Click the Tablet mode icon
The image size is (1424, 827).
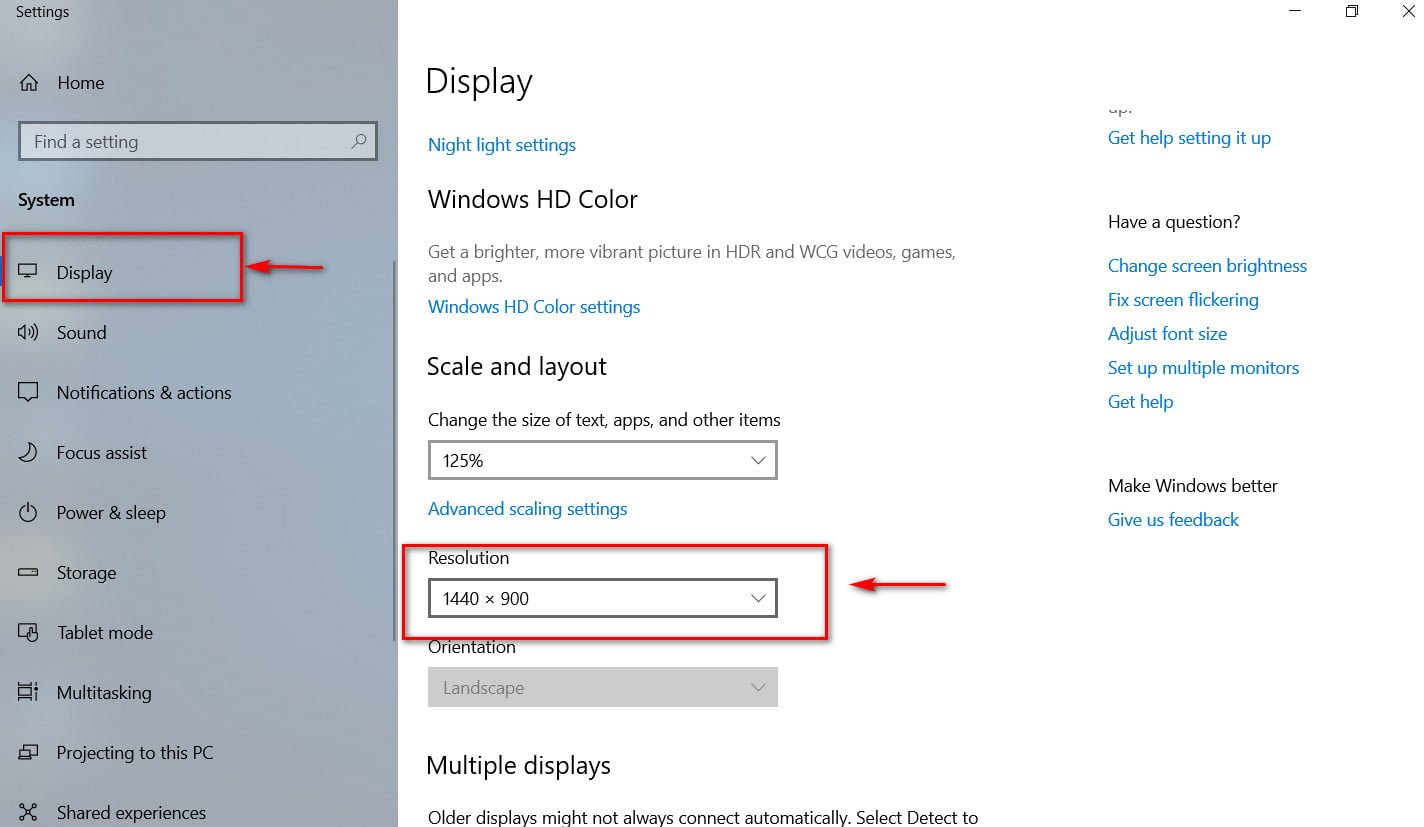(x=28, y=632)
